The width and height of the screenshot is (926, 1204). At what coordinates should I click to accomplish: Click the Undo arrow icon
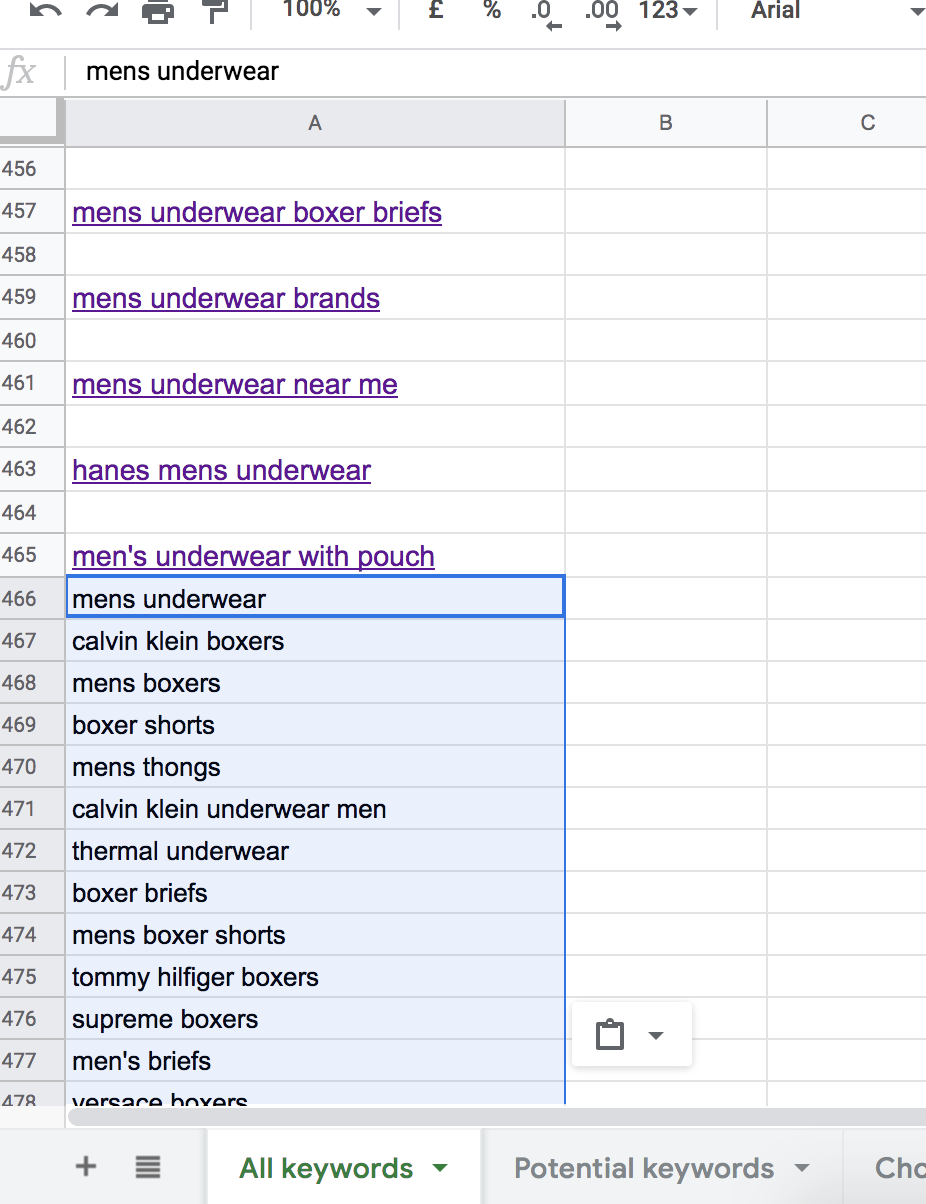coord(46,10)
